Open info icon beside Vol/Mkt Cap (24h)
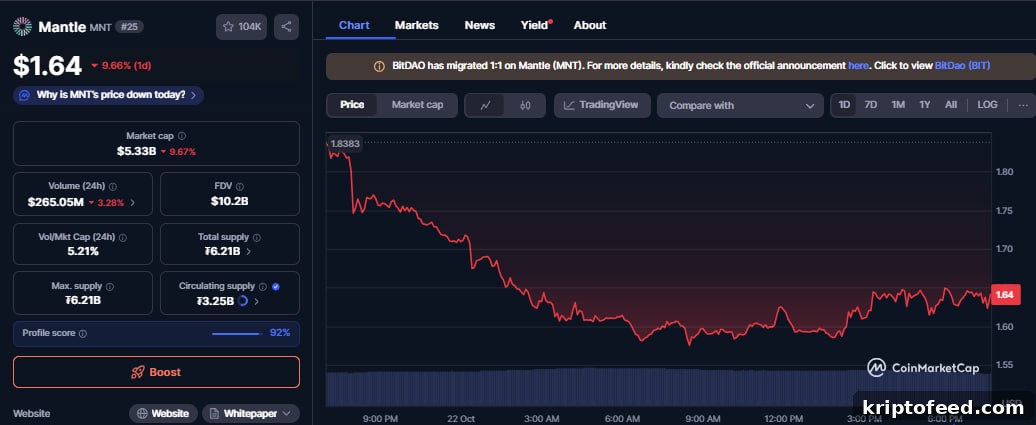Viewport: 1036px width, 425px height. click(123, 237)
